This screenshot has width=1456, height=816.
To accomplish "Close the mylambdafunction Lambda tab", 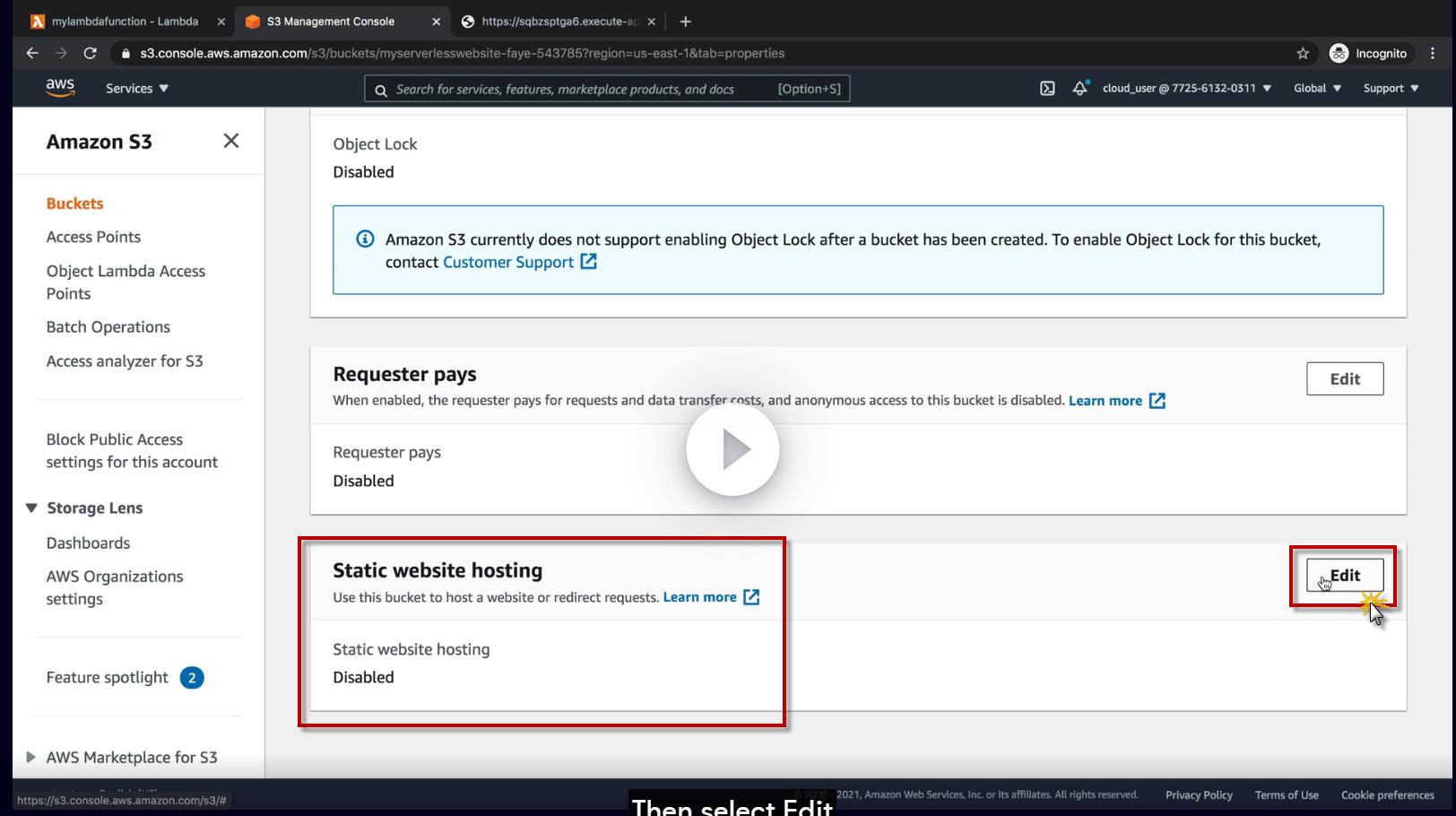I will [221, 22].
